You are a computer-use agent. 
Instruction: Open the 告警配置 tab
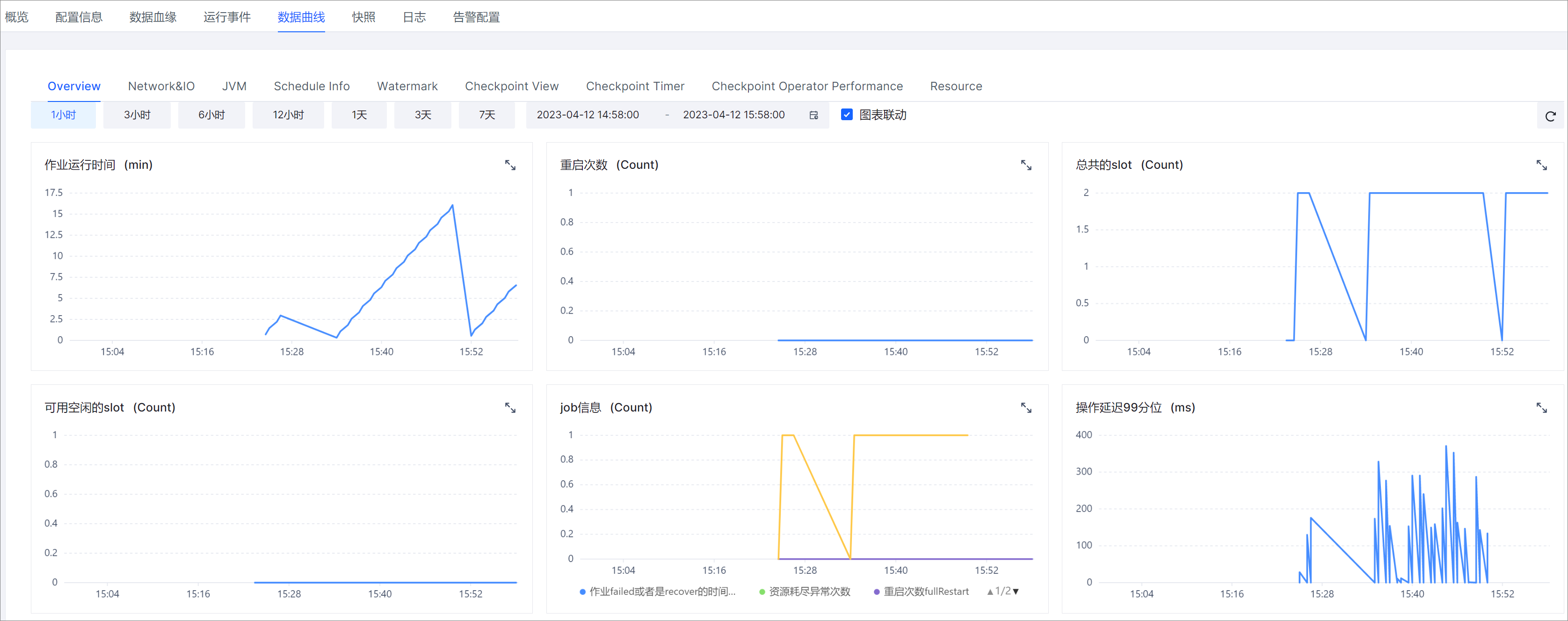(476, 17)
